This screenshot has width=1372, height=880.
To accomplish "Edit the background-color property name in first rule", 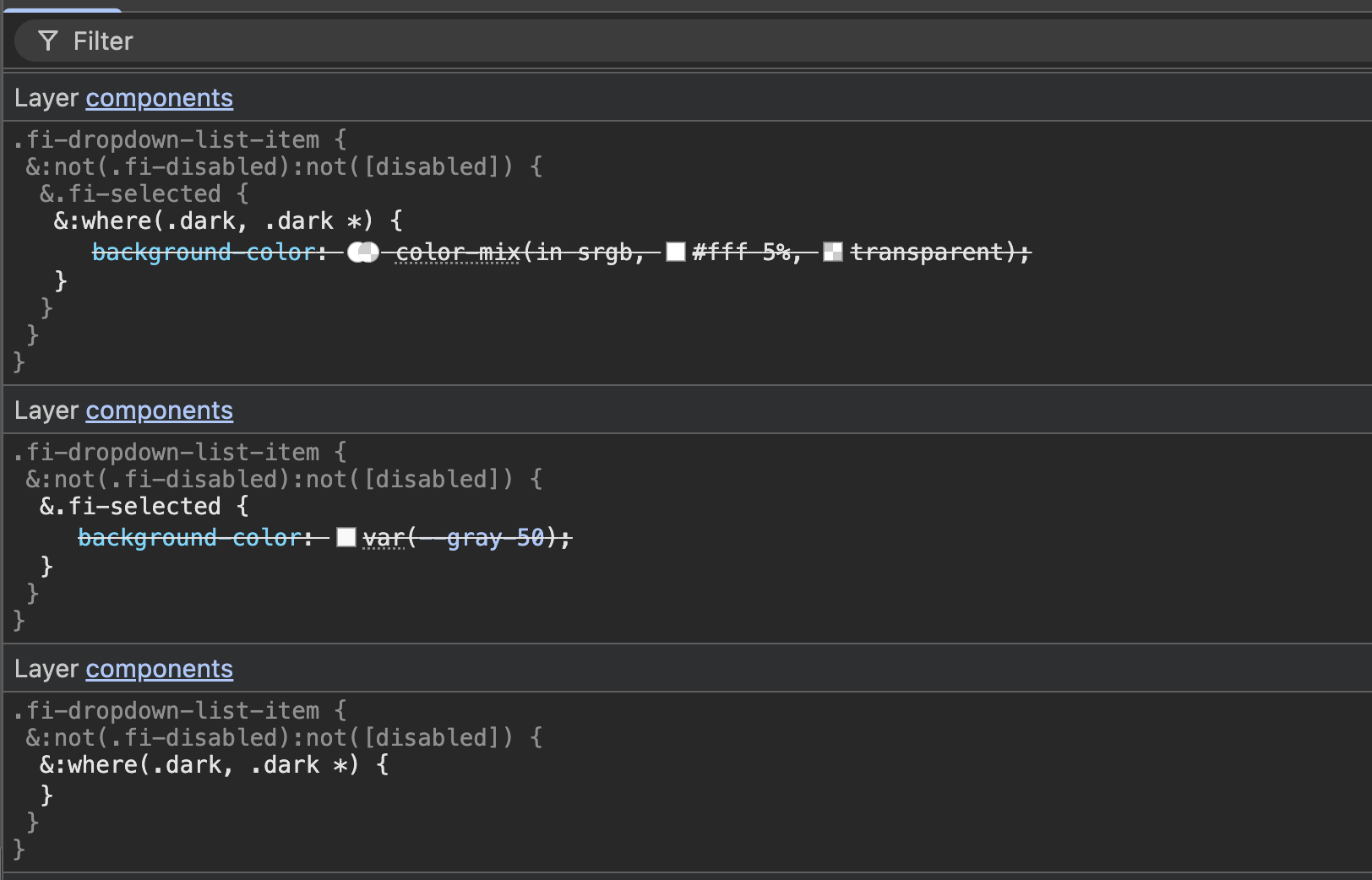I will tap(205, 252).
